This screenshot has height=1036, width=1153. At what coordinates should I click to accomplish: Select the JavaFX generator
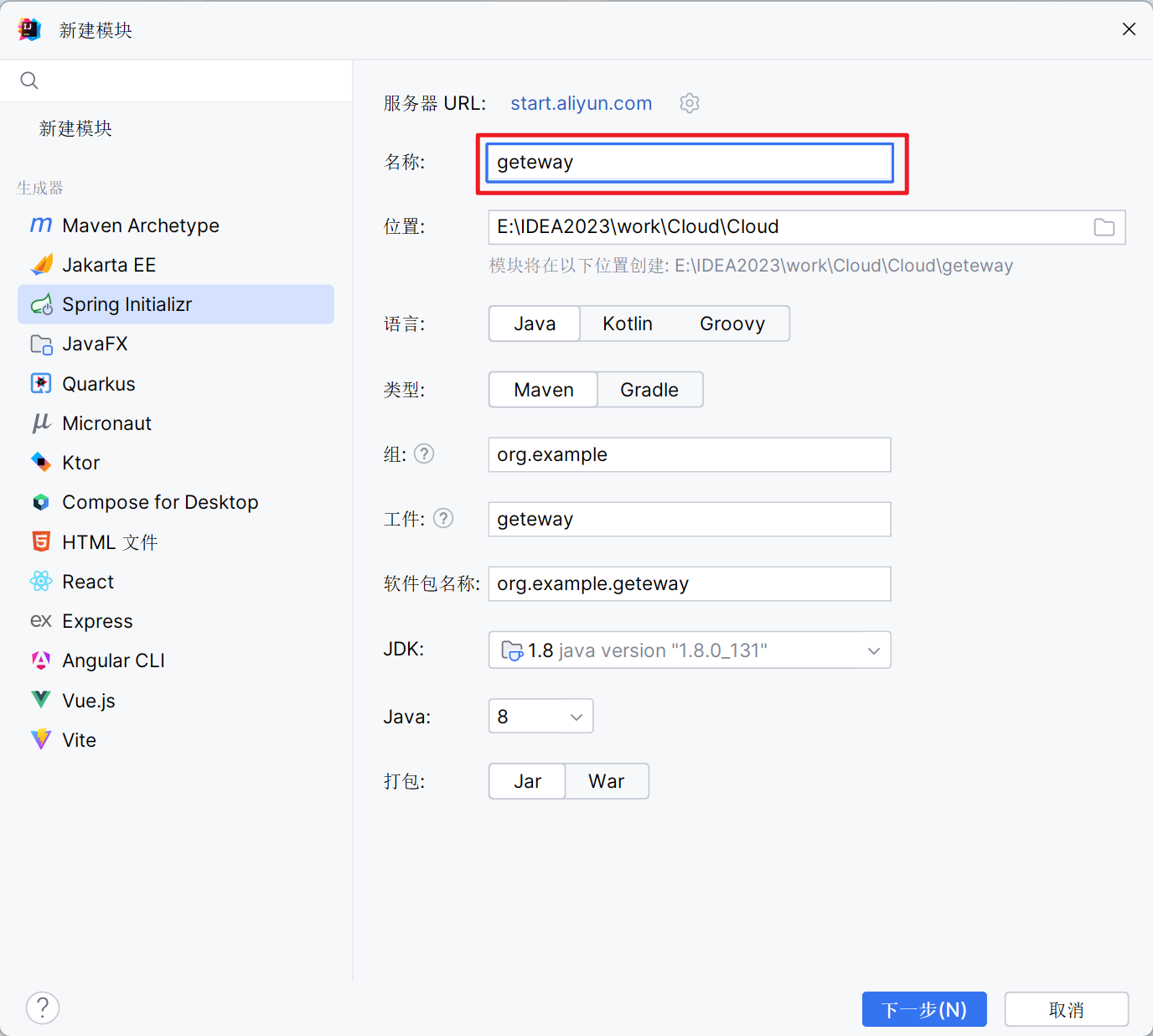[176, 344]
